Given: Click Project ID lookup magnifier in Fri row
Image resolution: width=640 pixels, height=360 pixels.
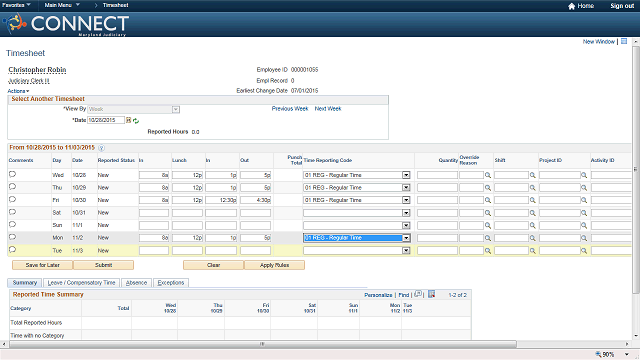Looking at the screenshot, I should 584,200.
